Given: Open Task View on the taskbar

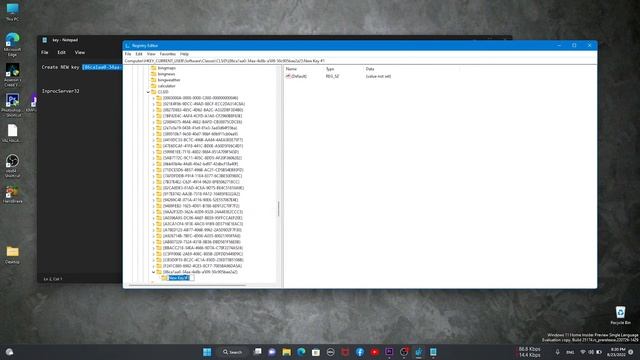Looking at the screenshot, I should tap(257, 352).
